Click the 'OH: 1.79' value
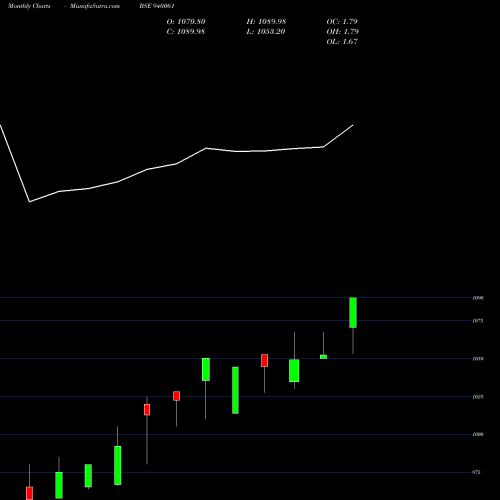Viewport: 500px width, 500px height. click(x=343, y=32)
